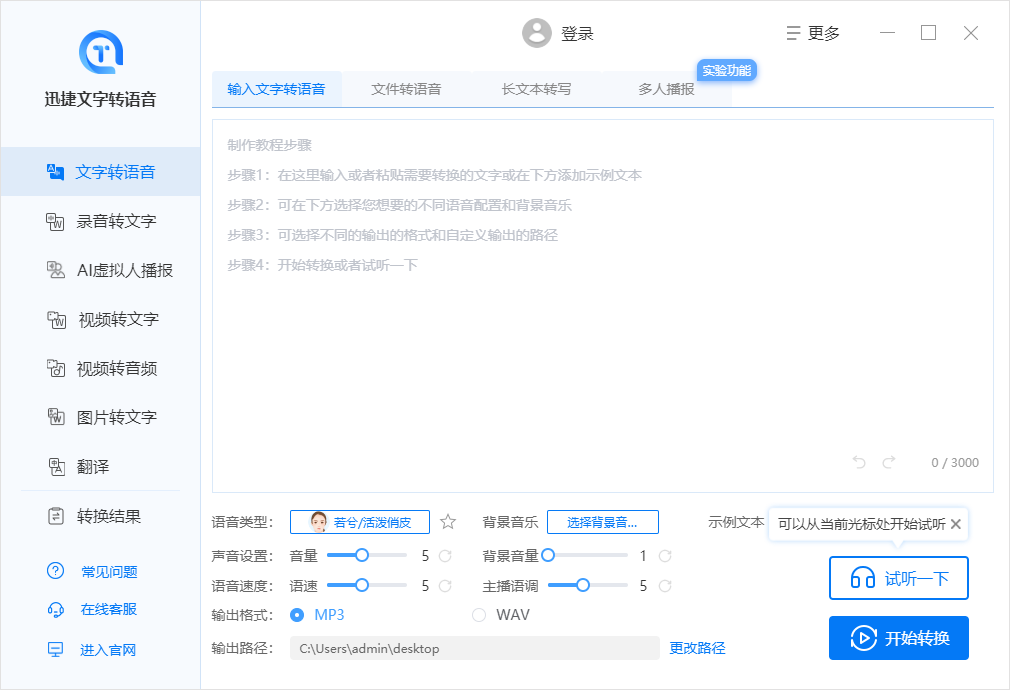The image size is (1010, 690).
Task: Click the 实验功能 badge
Action: [x=727, y=70]
